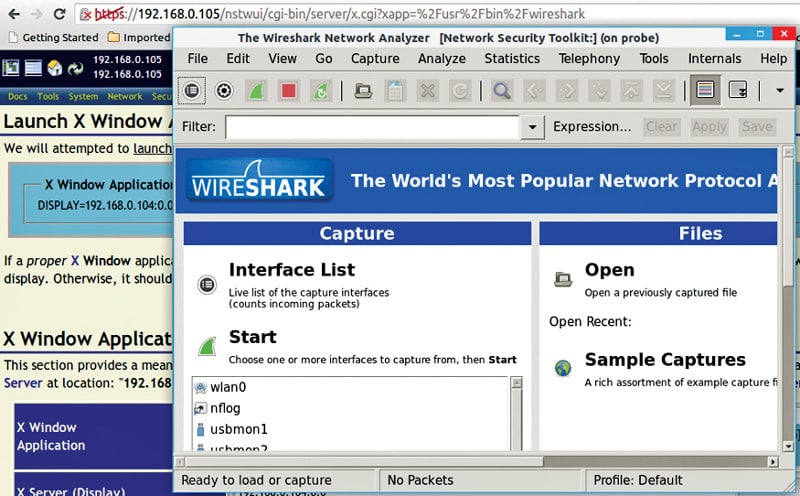The image size is (800, 496).
Task: Open a capture file via toolbar icon
Action: 364,91
